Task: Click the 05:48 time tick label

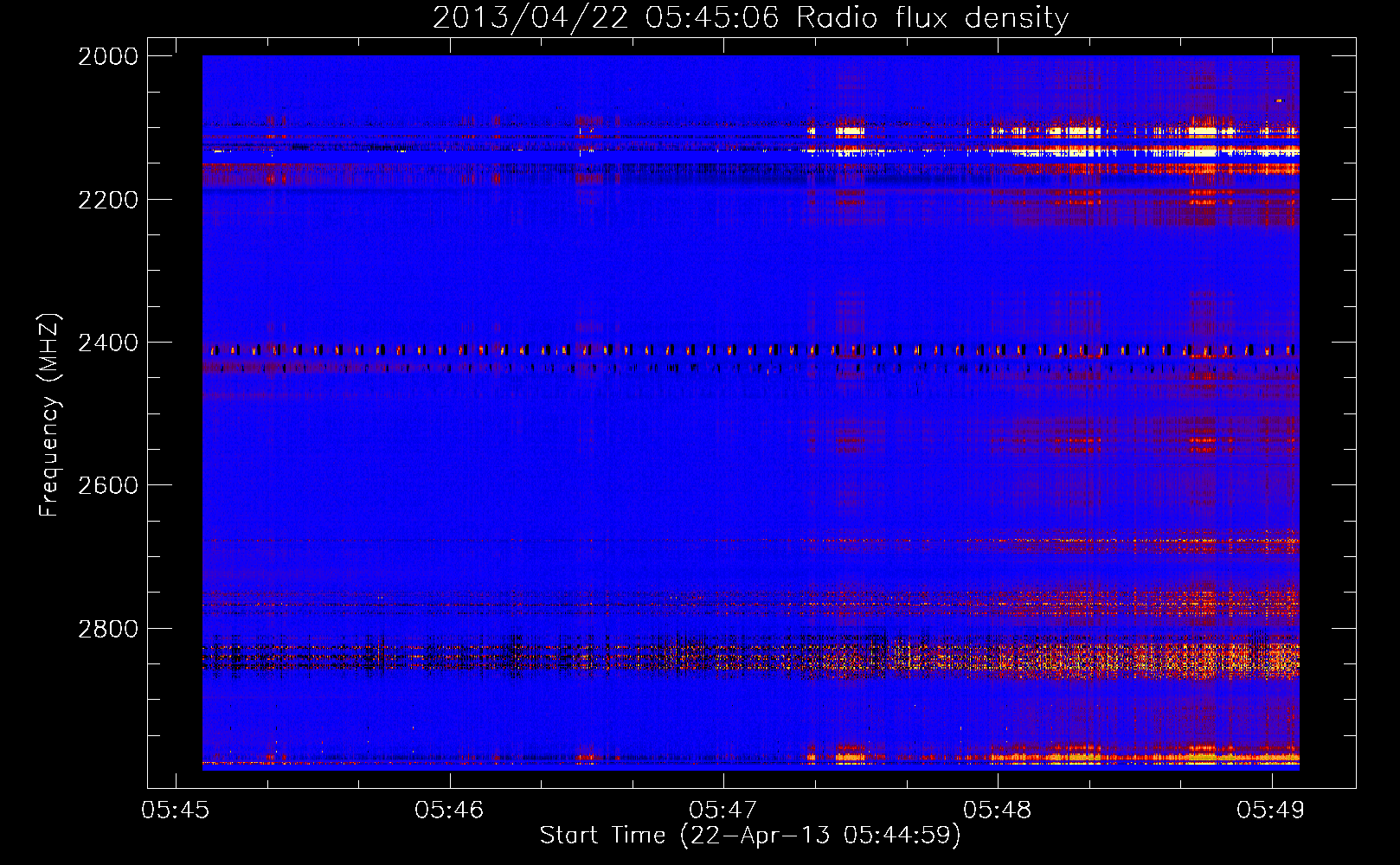Action: pyautogui.click(x=998, y=810)
